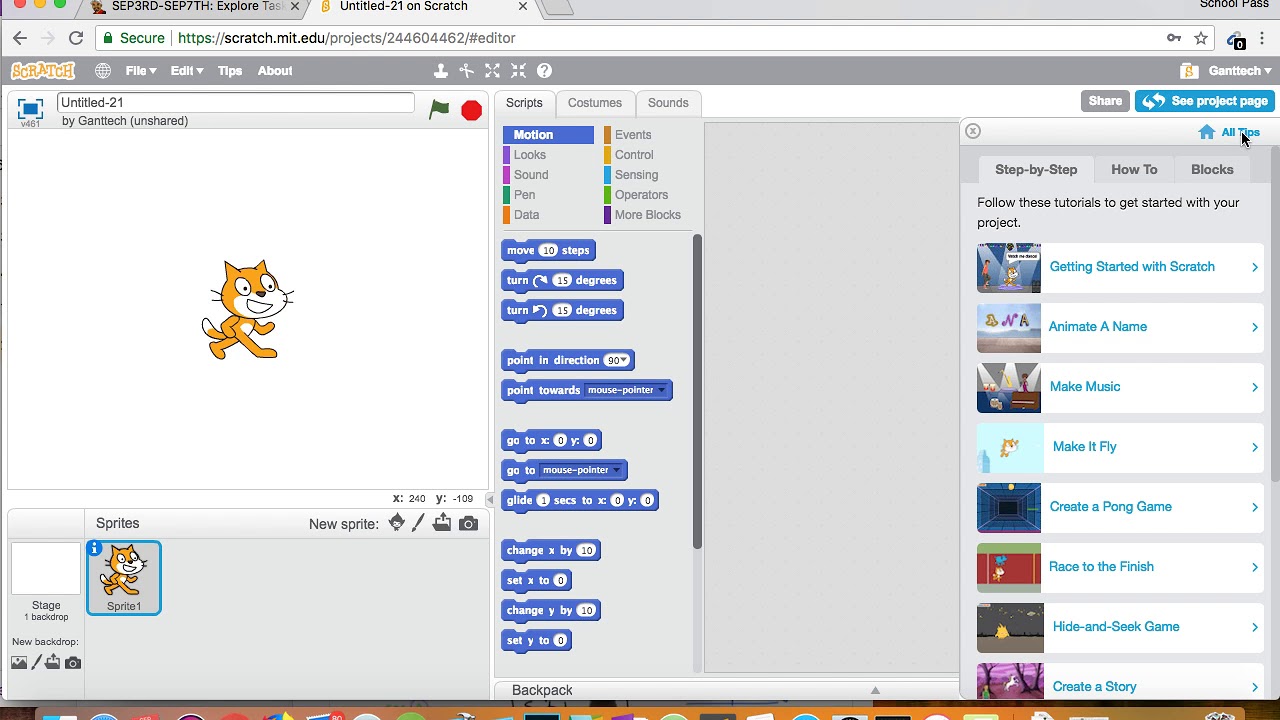
Task: Bookmark page with star icon
Action: click(1201, 38)
